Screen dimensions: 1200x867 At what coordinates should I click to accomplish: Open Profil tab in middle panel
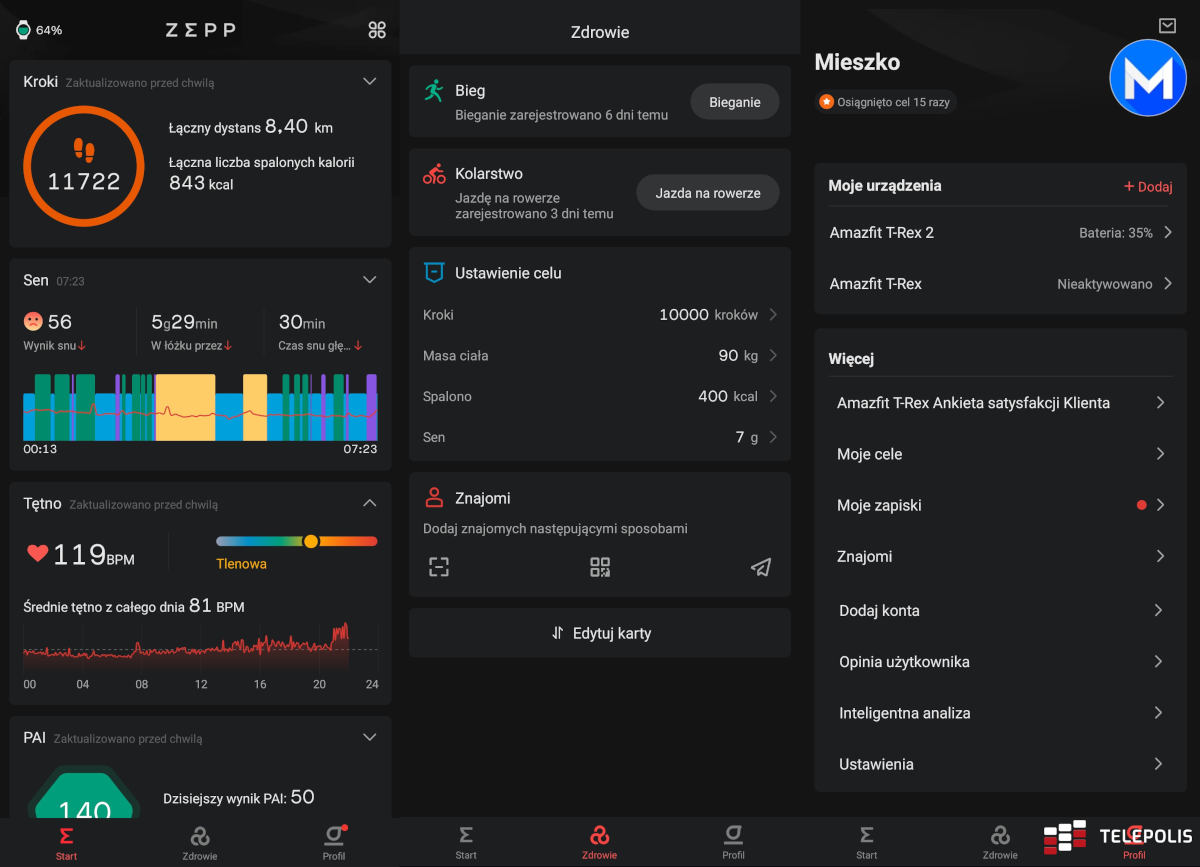point(733,842)
